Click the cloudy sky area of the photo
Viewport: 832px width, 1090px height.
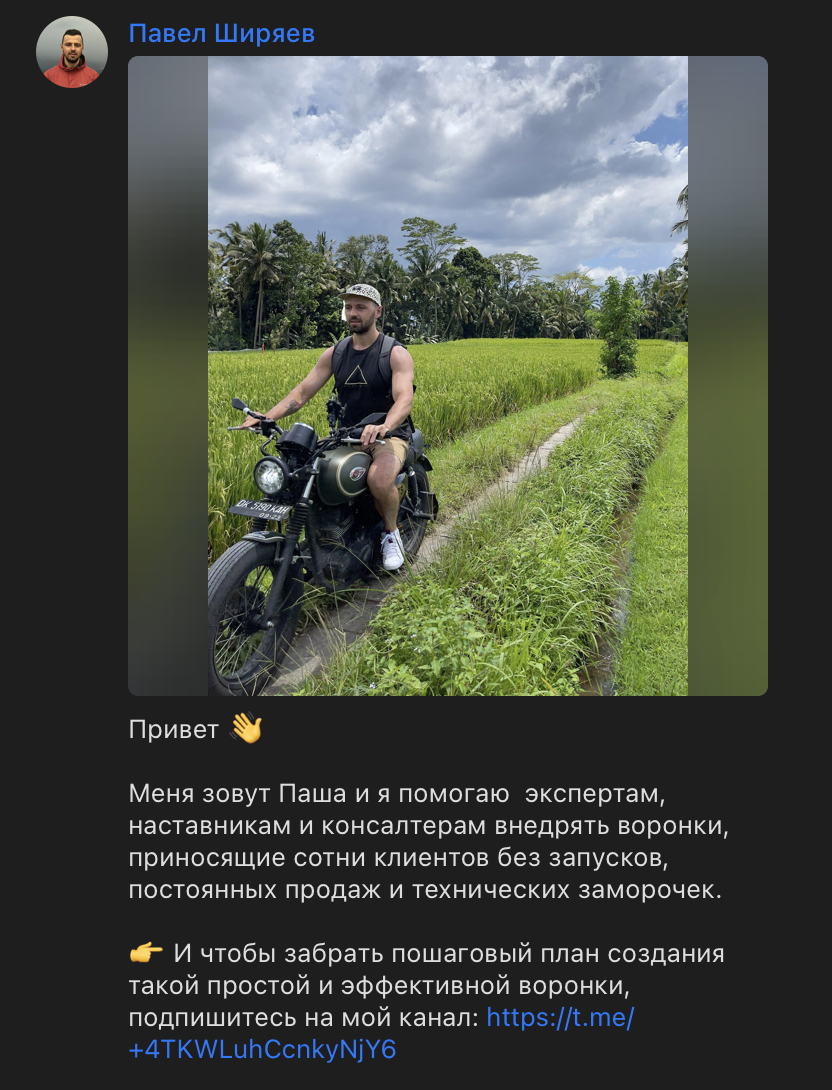click(x=448, y=146)
